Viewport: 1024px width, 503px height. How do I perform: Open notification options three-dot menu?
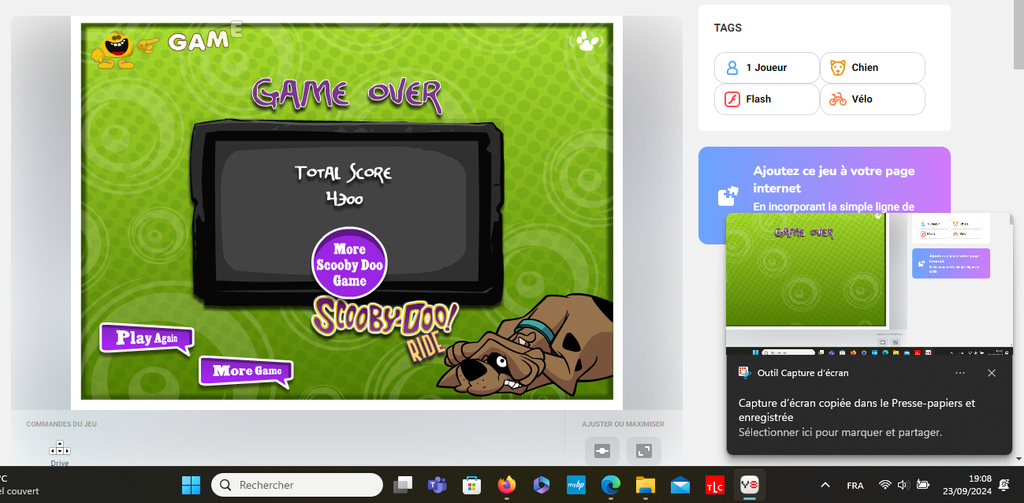coord(960,373)
